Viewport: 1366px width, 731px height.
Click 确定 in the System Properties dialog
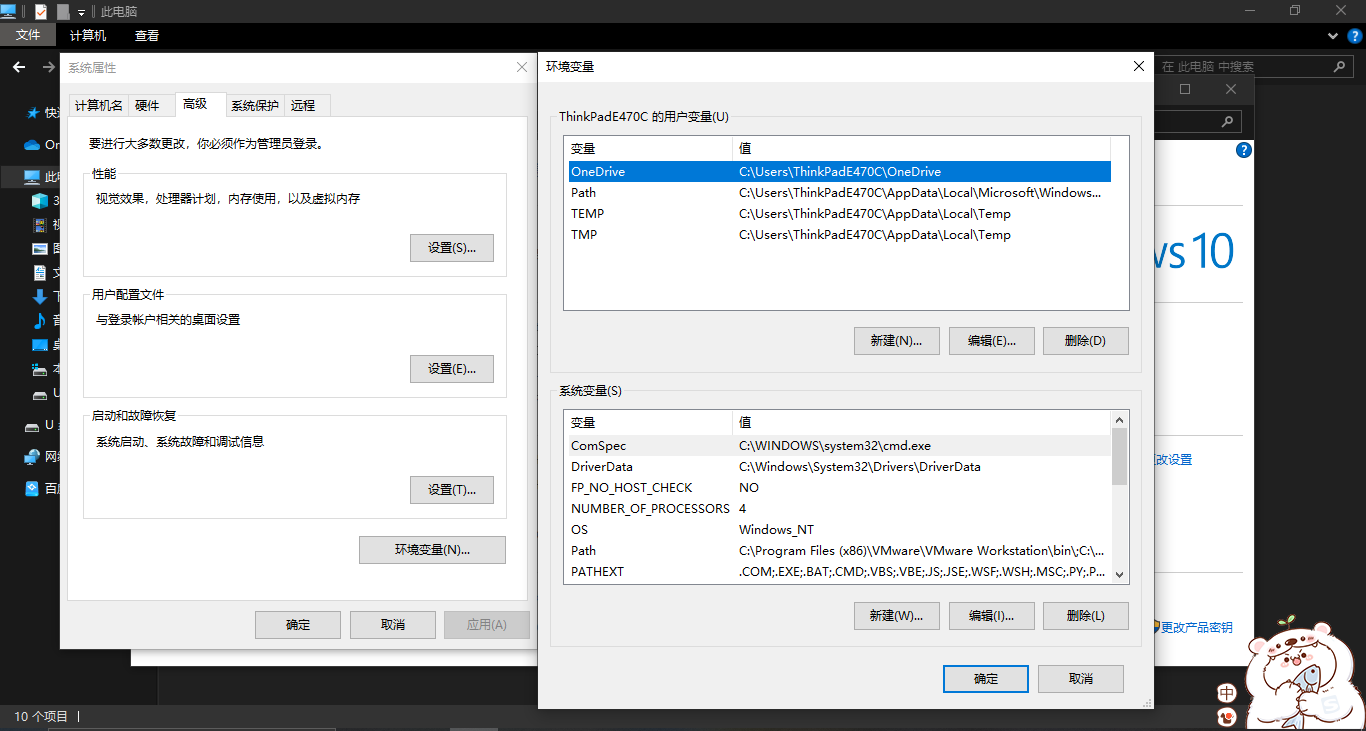(298, 625)
